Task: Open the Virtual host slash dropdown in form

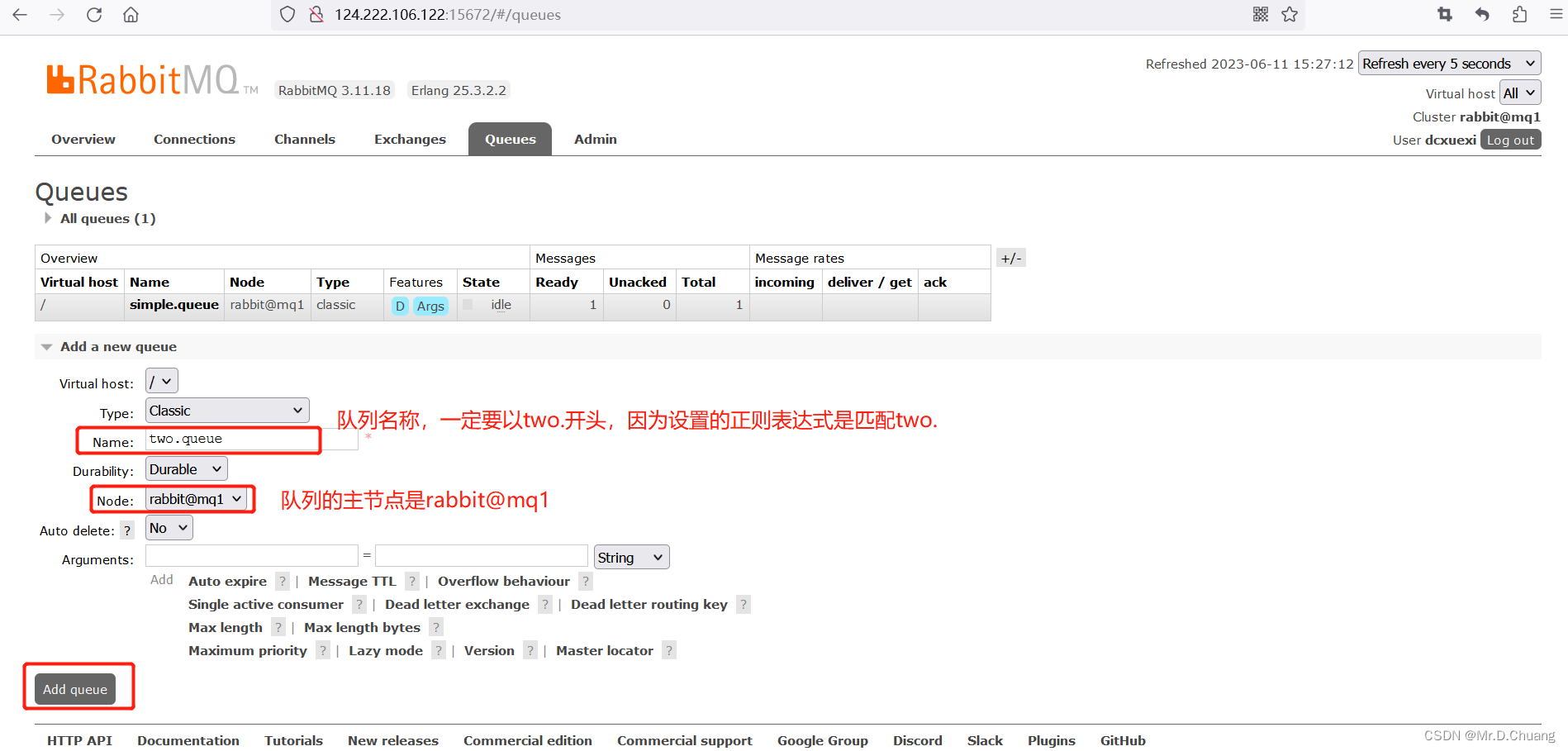Action: (x=162, y=382)
